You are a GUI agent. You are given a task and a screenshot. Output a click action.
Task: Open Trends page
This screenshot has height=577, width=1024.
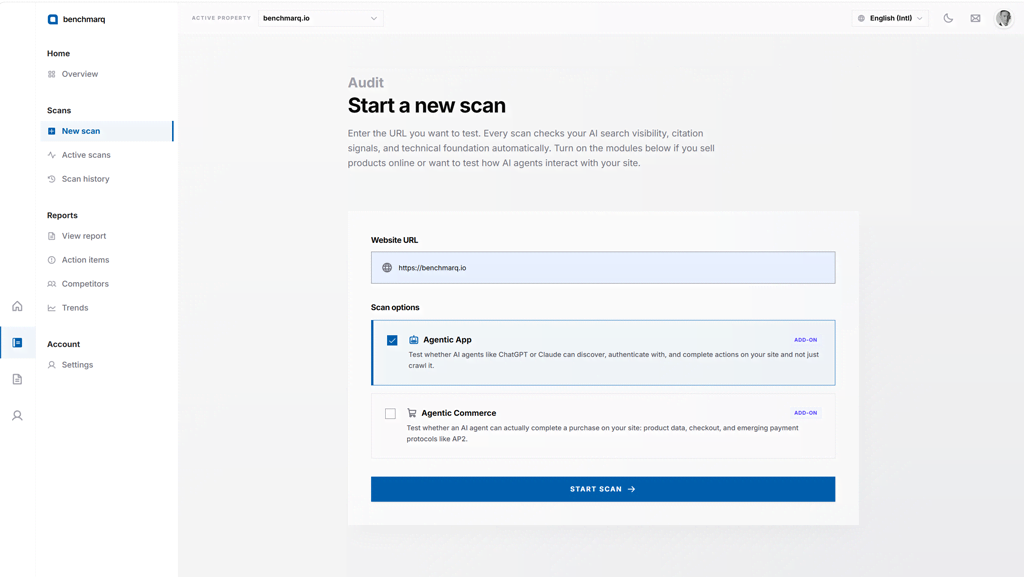[74, 308]
